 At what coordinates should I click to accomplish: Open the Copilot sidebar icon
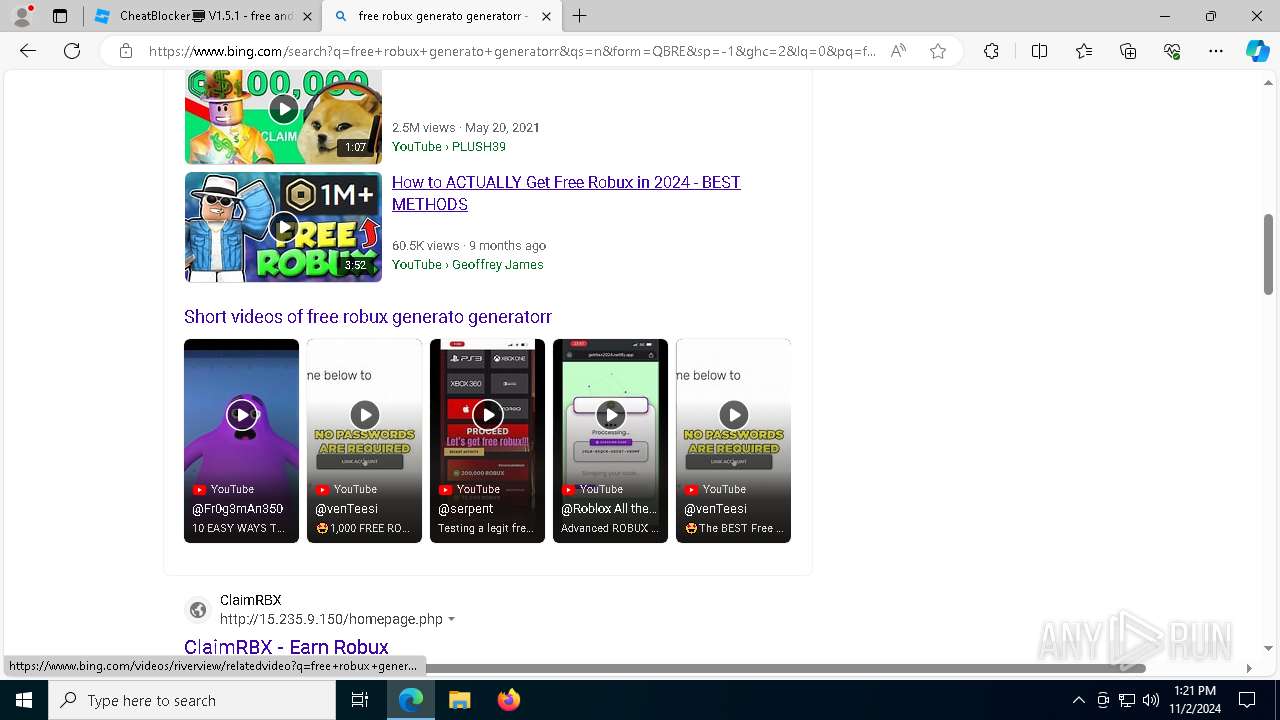[1257, 51]
